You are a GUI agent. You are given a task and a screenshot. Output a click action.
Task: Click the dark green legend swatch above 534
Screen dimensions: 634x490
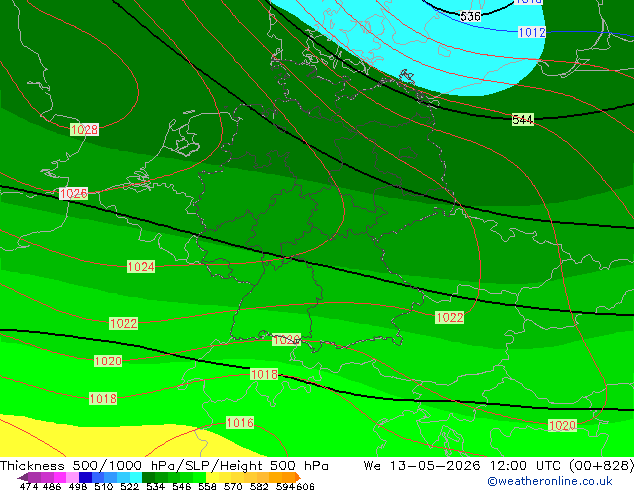tap(148, 477)
